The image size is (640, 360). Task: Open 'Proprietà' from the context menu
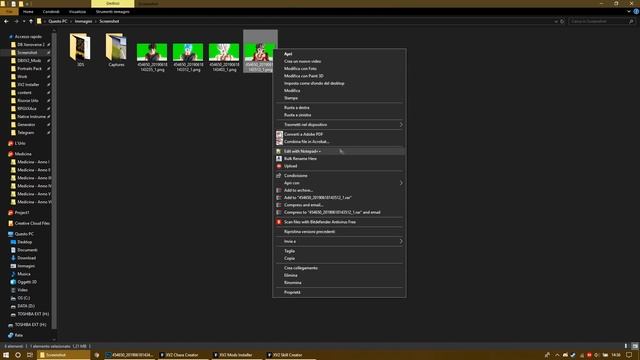pyautogui.click(x=292, y=292)
